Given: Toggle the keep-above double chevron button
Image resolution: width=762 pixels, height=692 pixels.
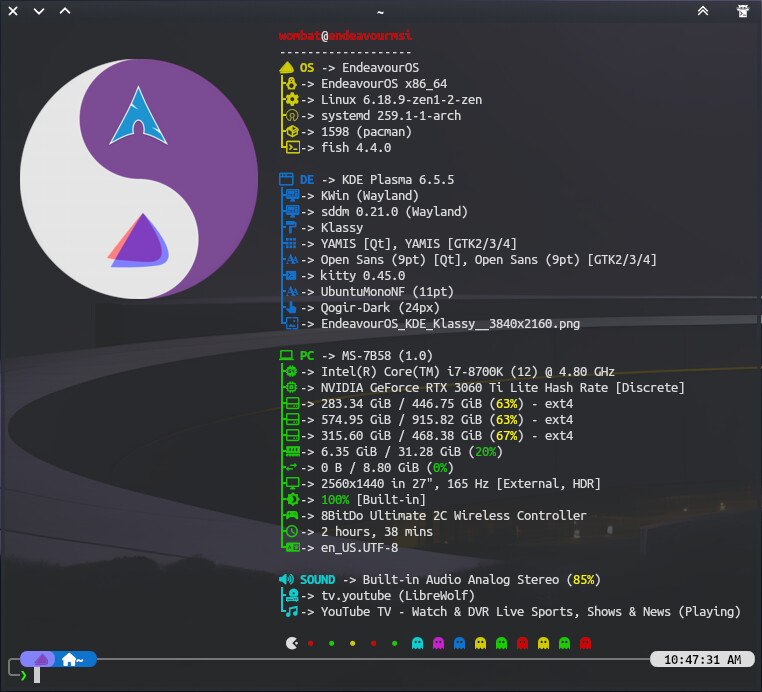Looking at the screenshot, I should pyautogui.click(x=703, y=11).
